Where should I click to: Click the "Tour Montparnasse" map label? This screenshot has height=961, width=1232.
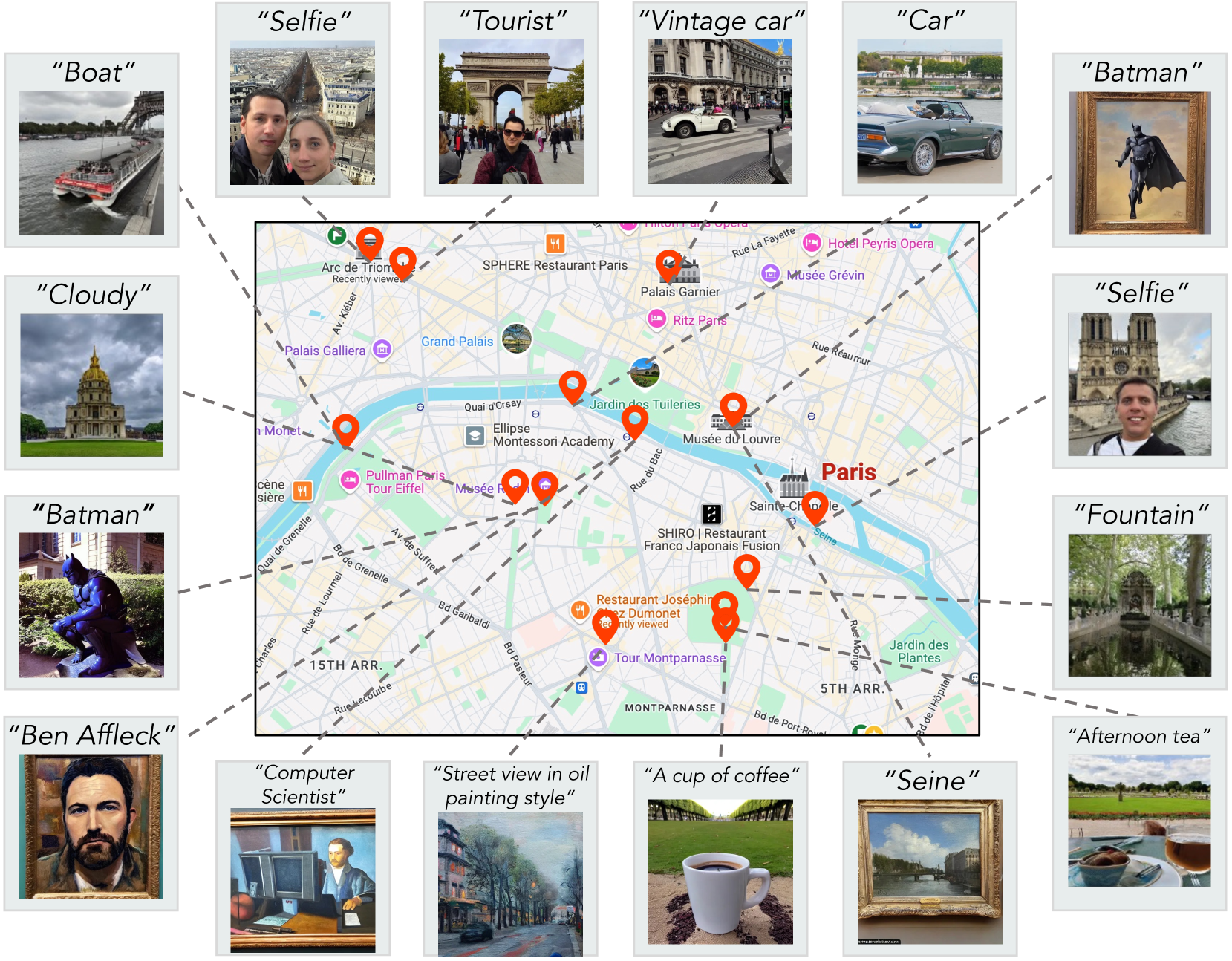tap(670, 658)
